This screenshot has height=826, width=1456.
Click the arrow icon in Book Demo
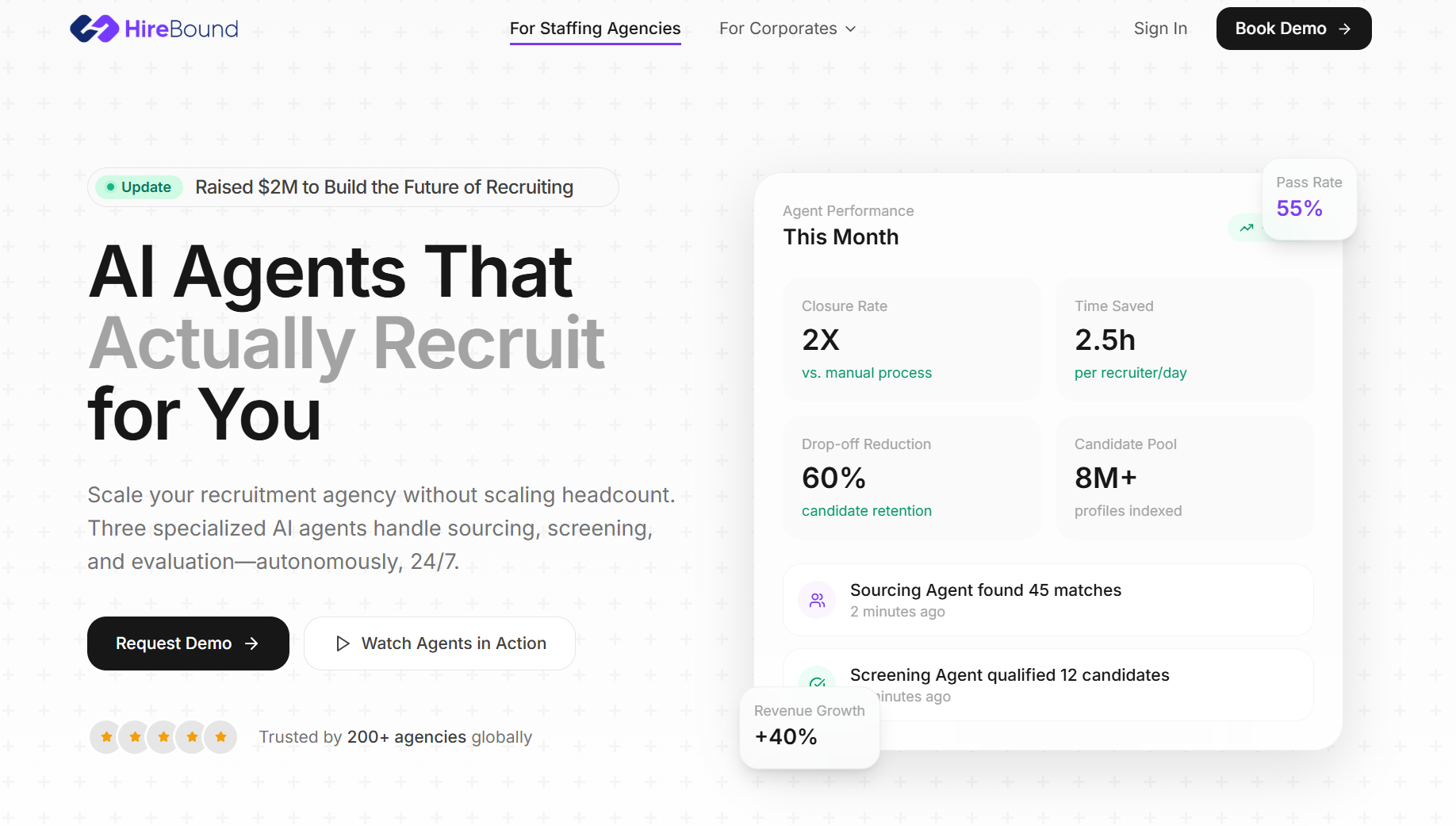pyautogui.click(x=1345, y=29)
